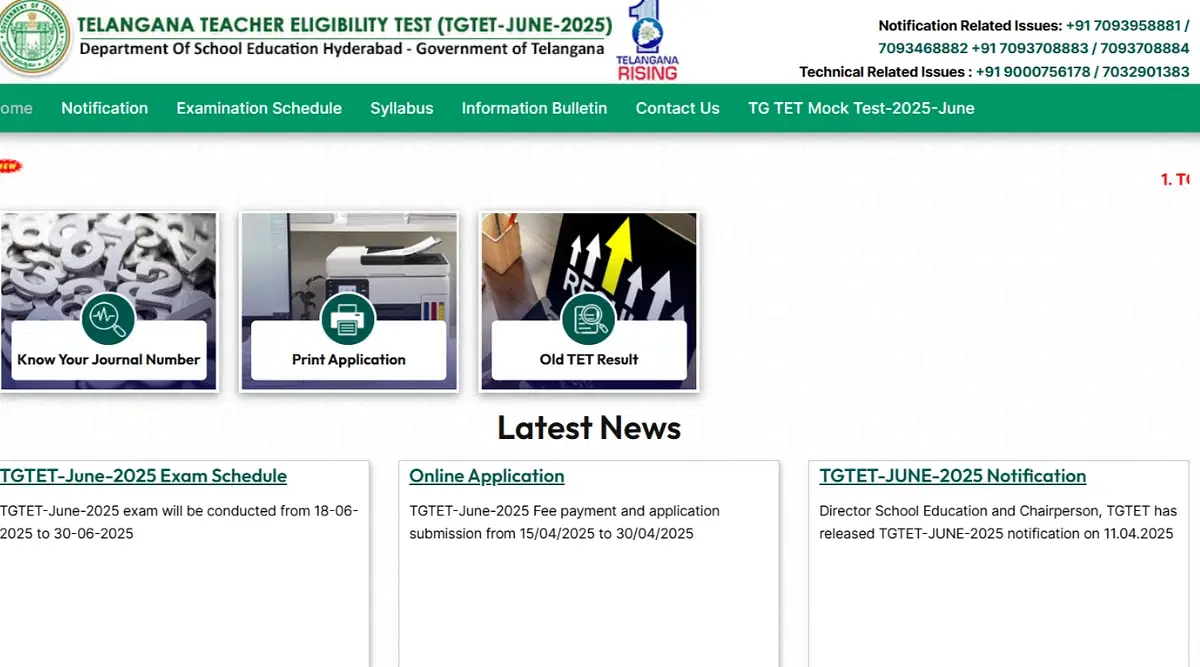
Task: Click the document search icon above Old TET Result
Action: tap(589, 320)
